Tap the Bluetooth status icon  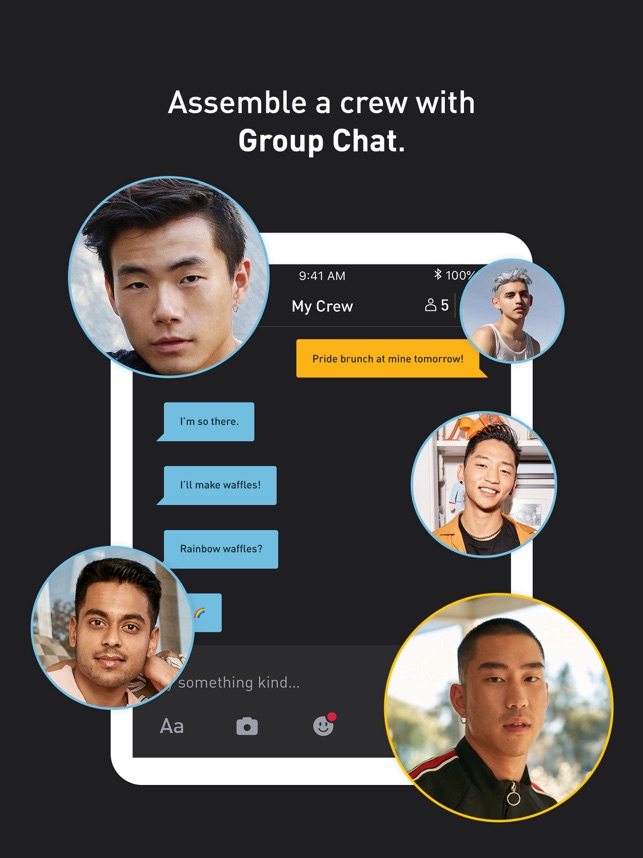(437, 274)
